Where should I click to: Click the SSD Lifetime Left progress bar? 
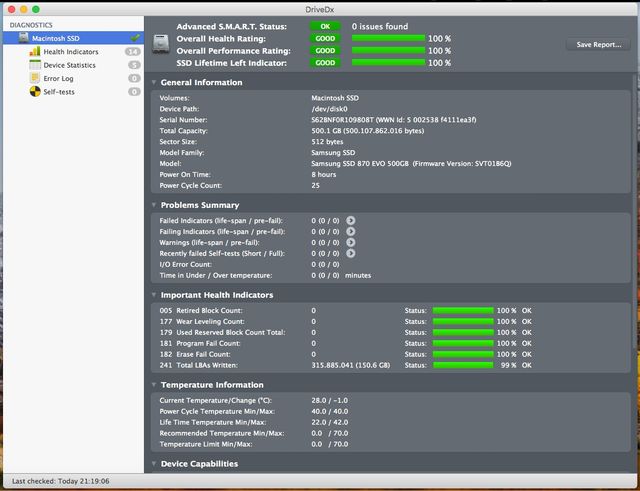pos(388,62)
